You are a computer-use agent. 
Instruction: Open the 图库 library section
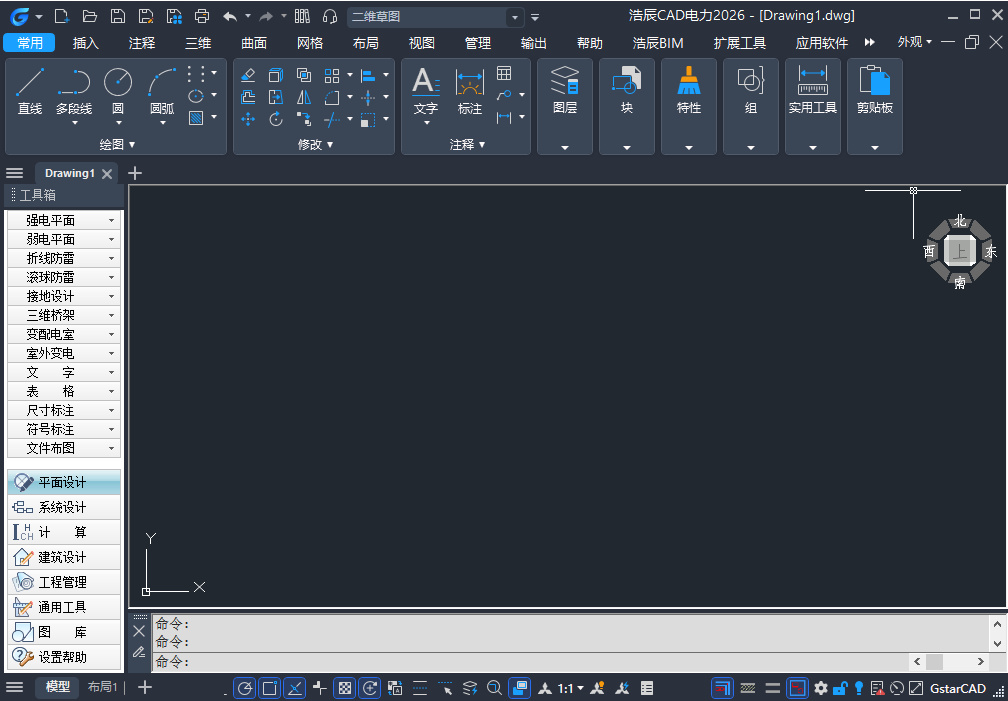click(64, 632)
